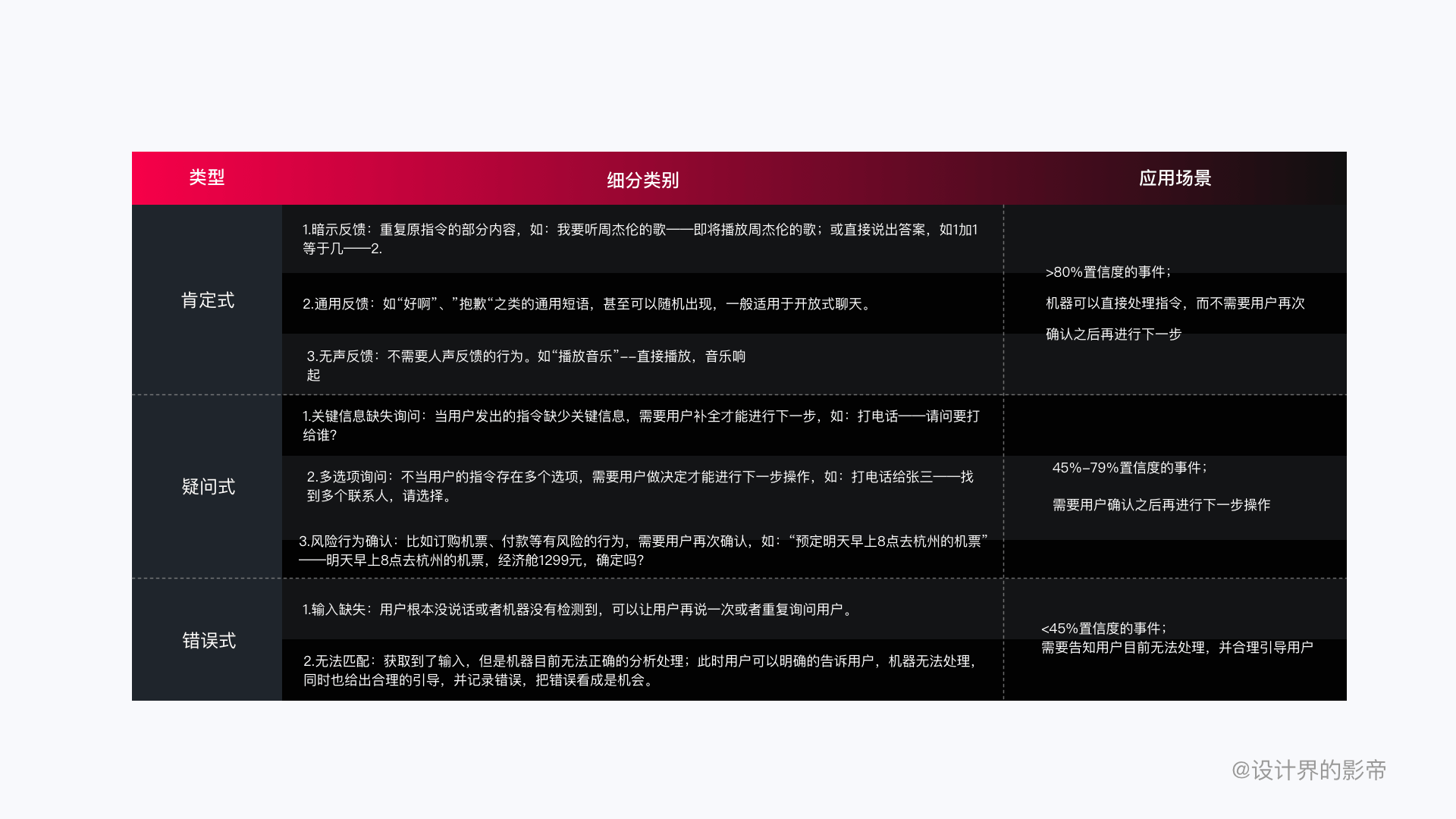This screenshot has width=1456, height=819.
Task: Select the 错误式 type cell
Action: [x=207, y=640]
